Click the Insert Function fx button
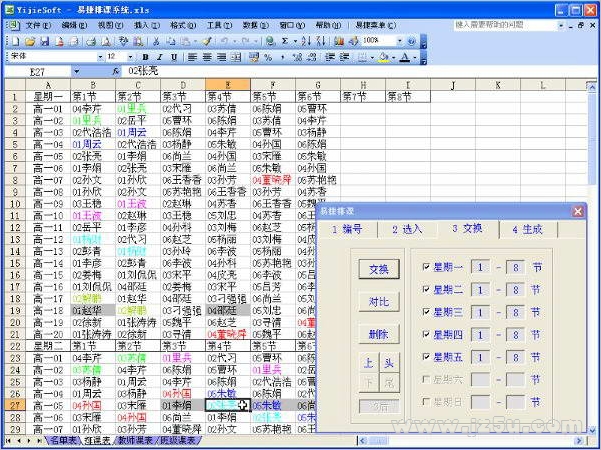601x450 pixels. [116, 71]
